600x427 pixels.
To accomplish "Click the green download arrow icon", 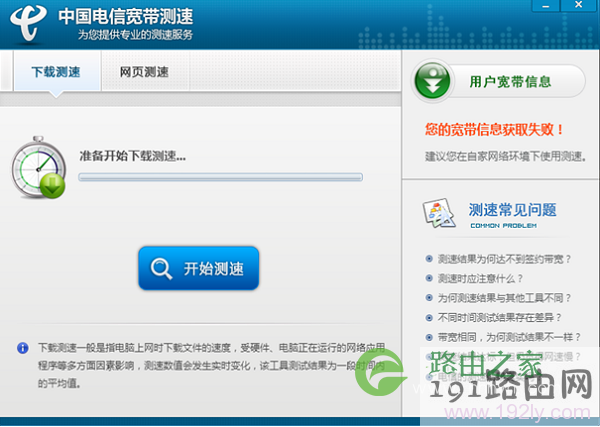I will point(433,81).
